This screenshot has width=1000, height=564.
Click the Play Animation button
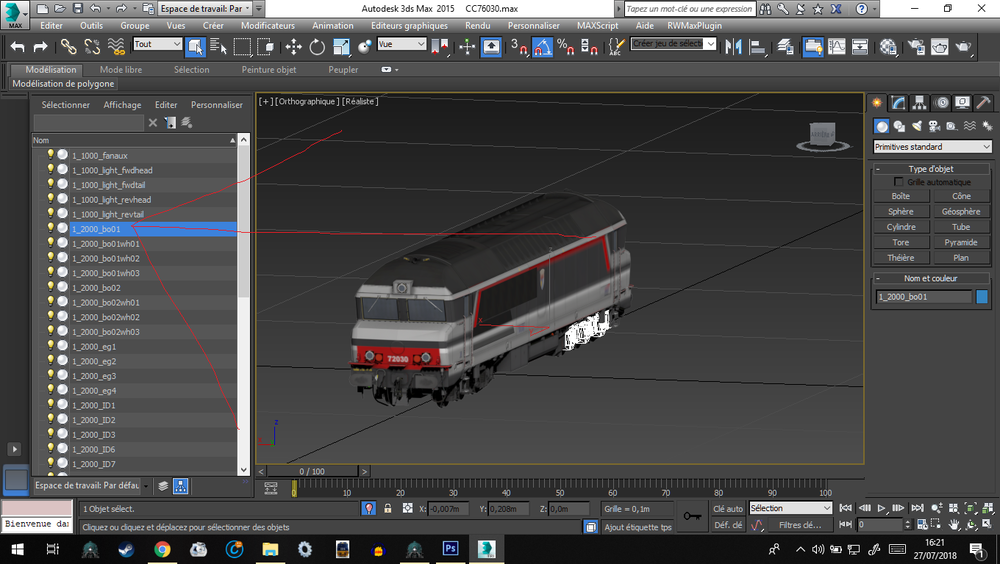coord(881,508)
